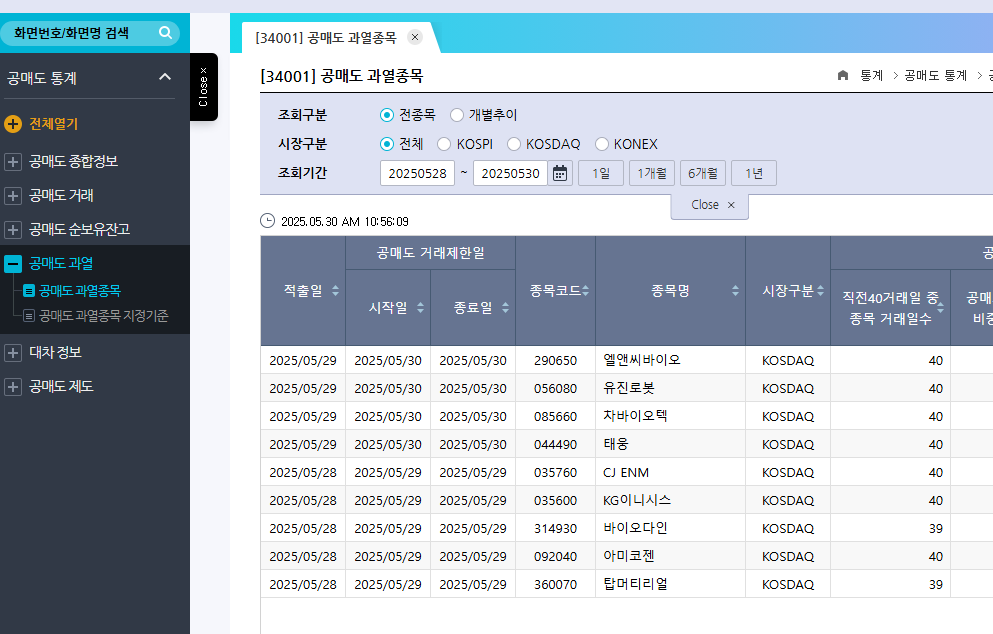Image resolution: width=993 pixels, height=634 pixels.
Task: Click stock code 290650
Action: tap(555, 360)
